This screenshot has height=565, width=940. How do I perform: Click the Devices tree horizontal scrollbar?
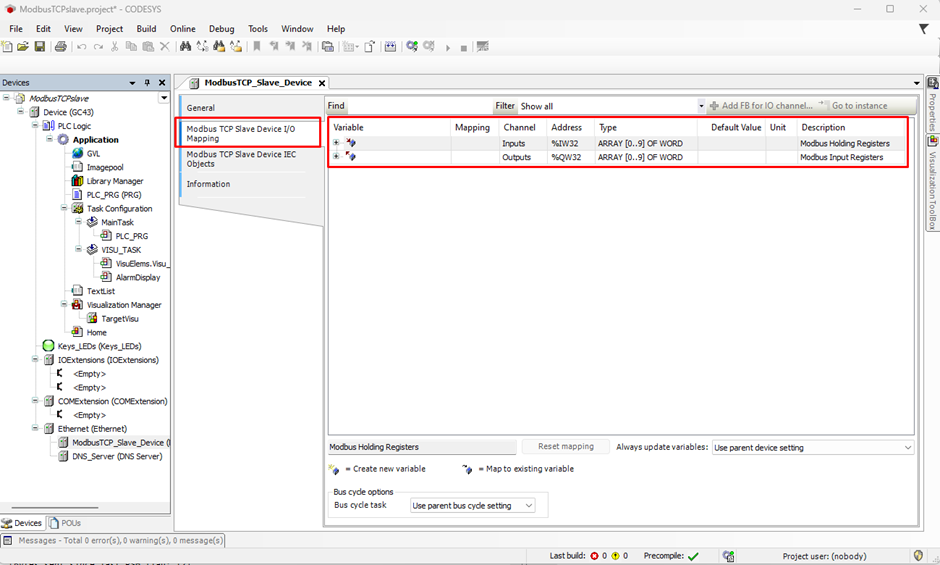(x=55, y=507)
